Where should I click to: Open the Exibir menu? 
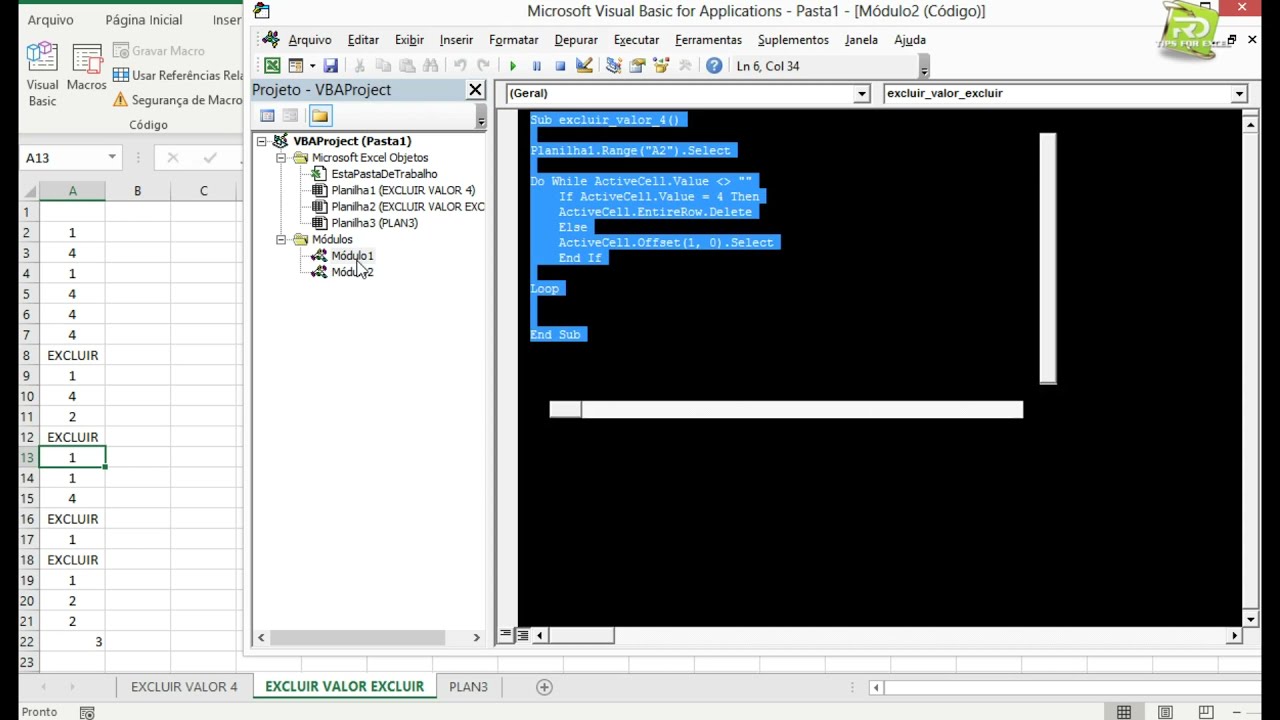[409, 40]
